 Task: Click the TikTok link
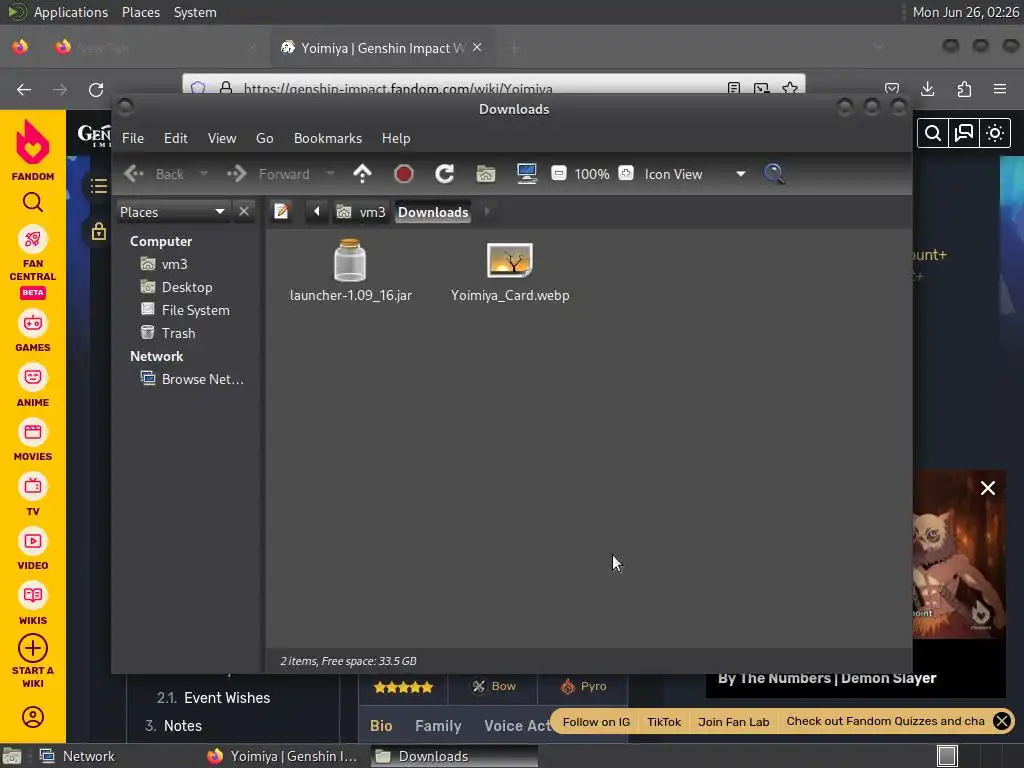pos(664,722)
